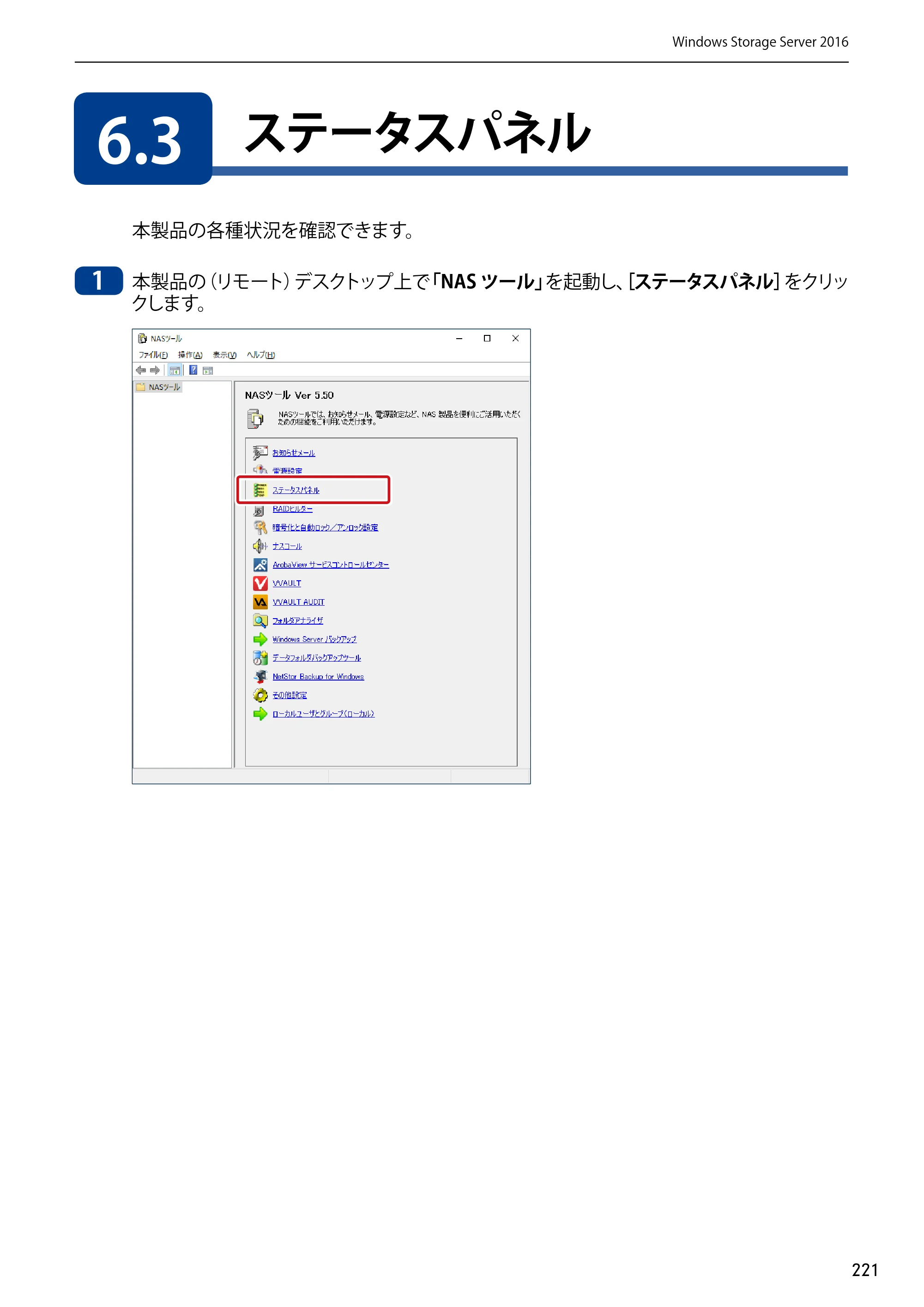Open the フォルダアナライザ link
924x1307 pixels.
click(297, 621)
